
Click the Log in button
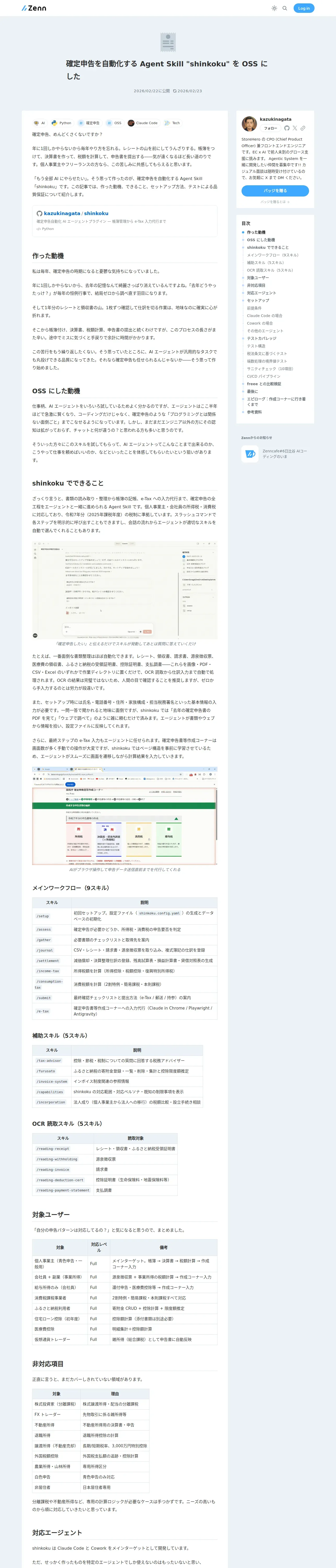pyautogui.click(x=304, y=9)
